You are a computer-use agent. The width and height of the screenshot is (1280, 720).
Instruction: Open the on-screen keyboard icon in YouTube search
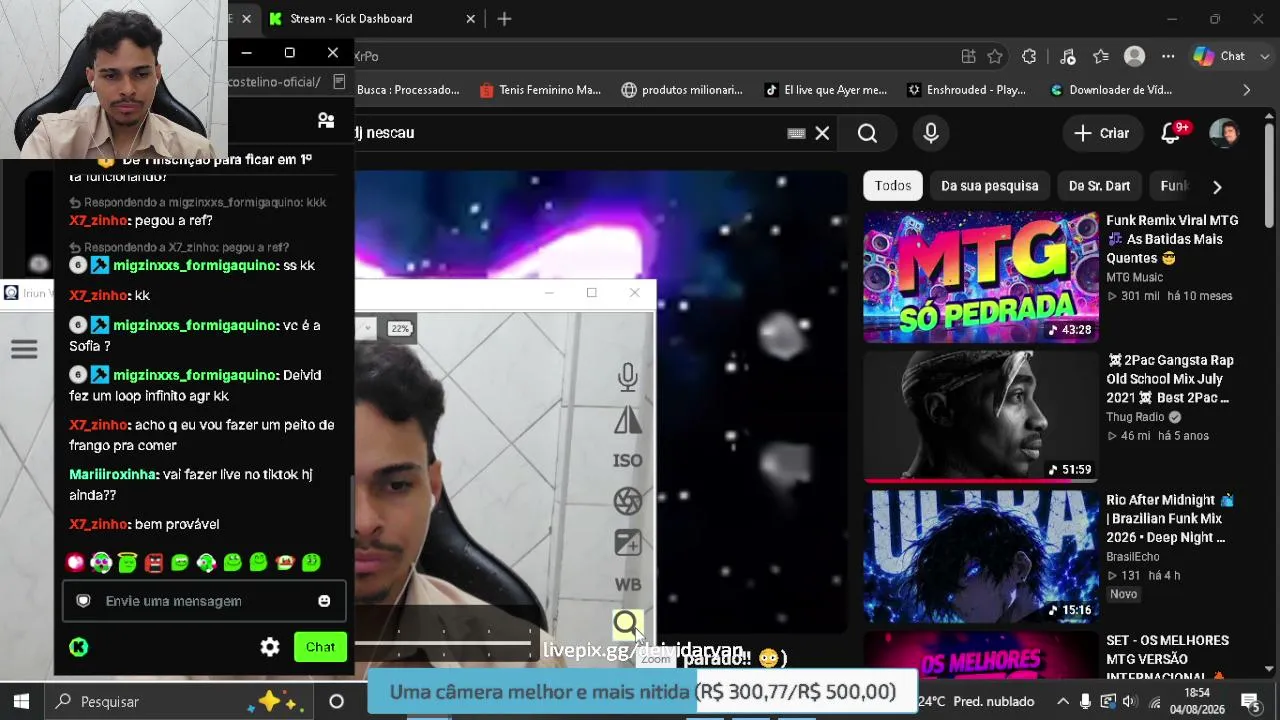pyautogui.click(x=796, y=133)
